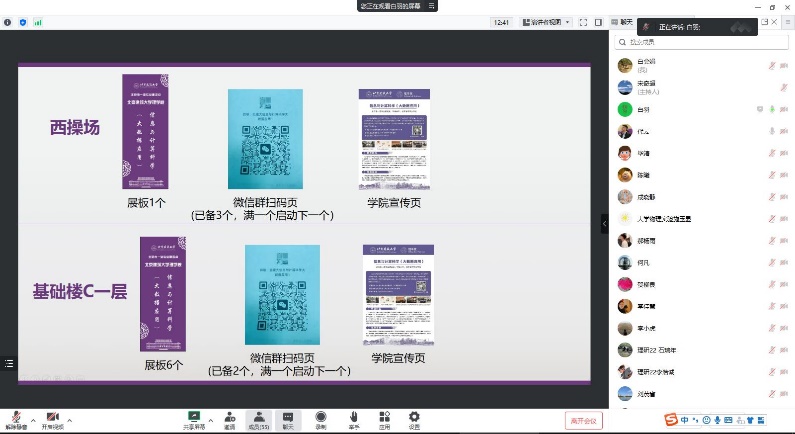Collapse the side panel using edge arrow
Viewport: 795px width, 434px height.
tap(604, 225)
